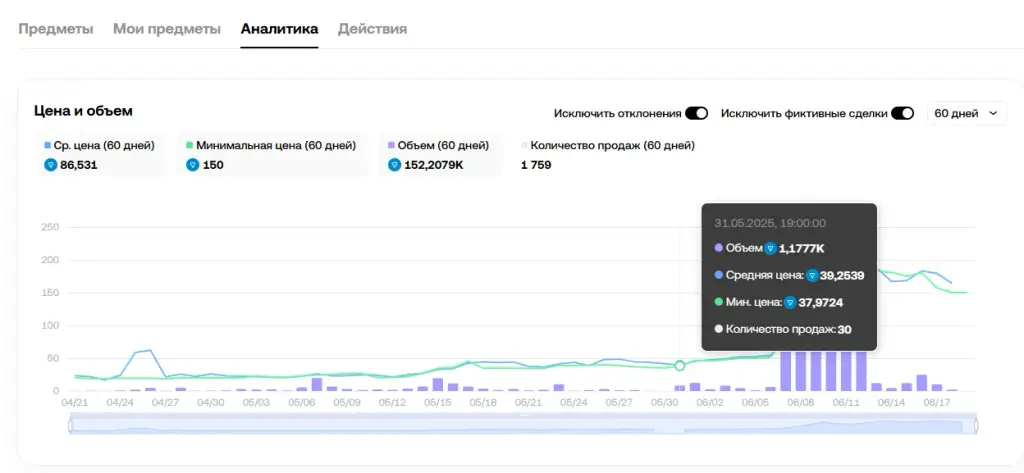The image size is (1024, 473).
Task: Click the highlighted data point on price line
Action: (680, 366)
